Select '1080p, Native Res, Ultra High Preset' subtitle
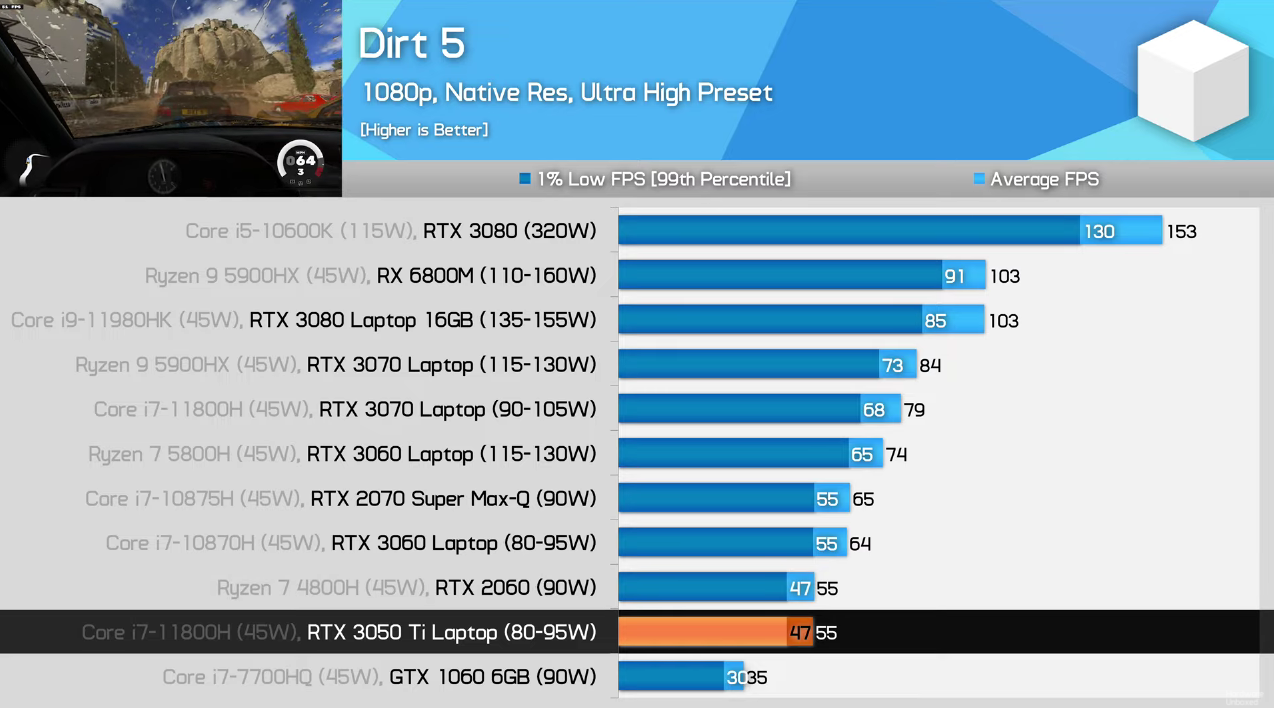The width and height of the screenshot is (1274, 708). [x=567, y=93]
